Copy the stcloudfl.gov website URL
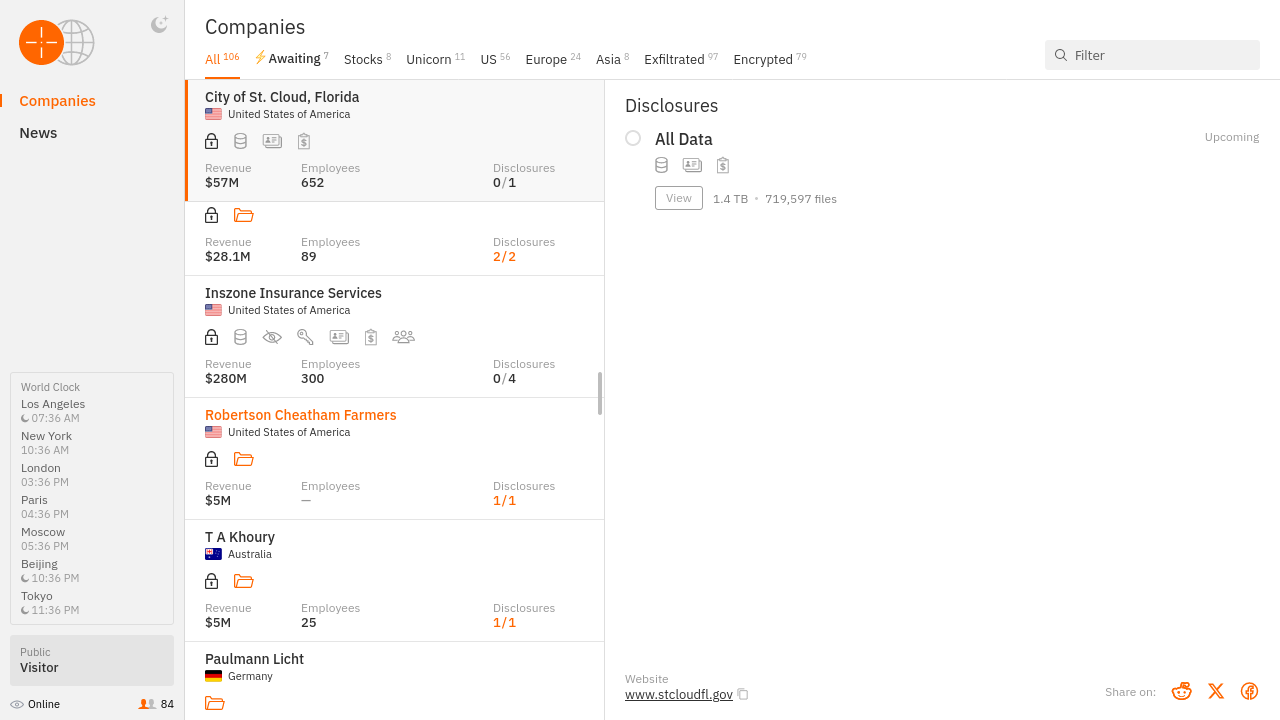Screen dimensions: 1280x720 [743, 694]
